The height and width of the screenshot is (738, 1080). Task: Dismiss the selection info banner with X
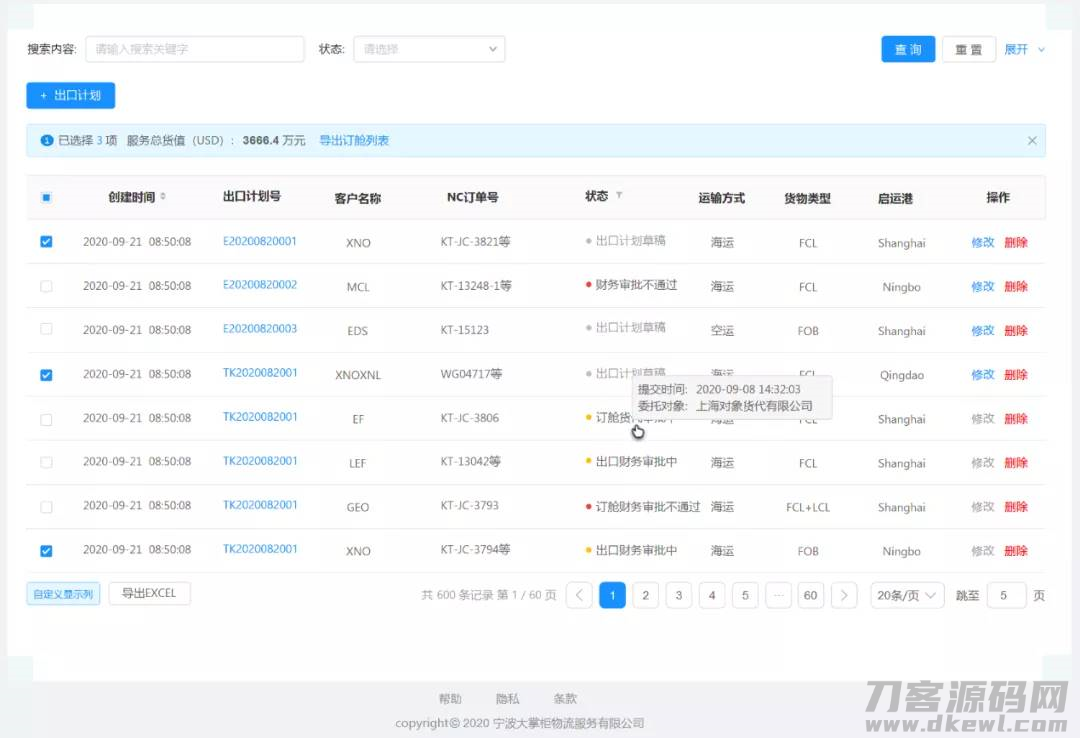1032,141
